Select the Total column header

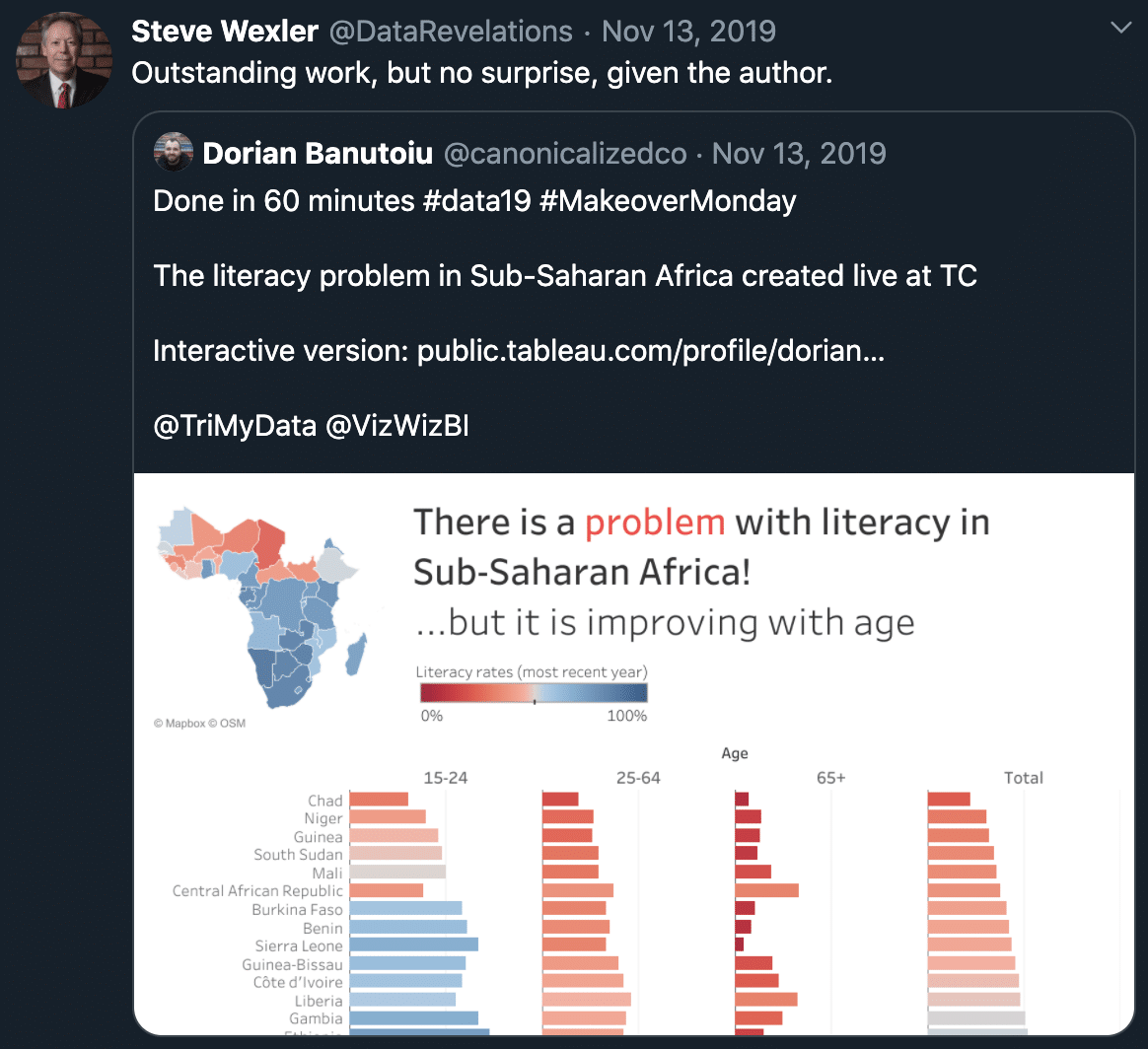(1023, 778)
